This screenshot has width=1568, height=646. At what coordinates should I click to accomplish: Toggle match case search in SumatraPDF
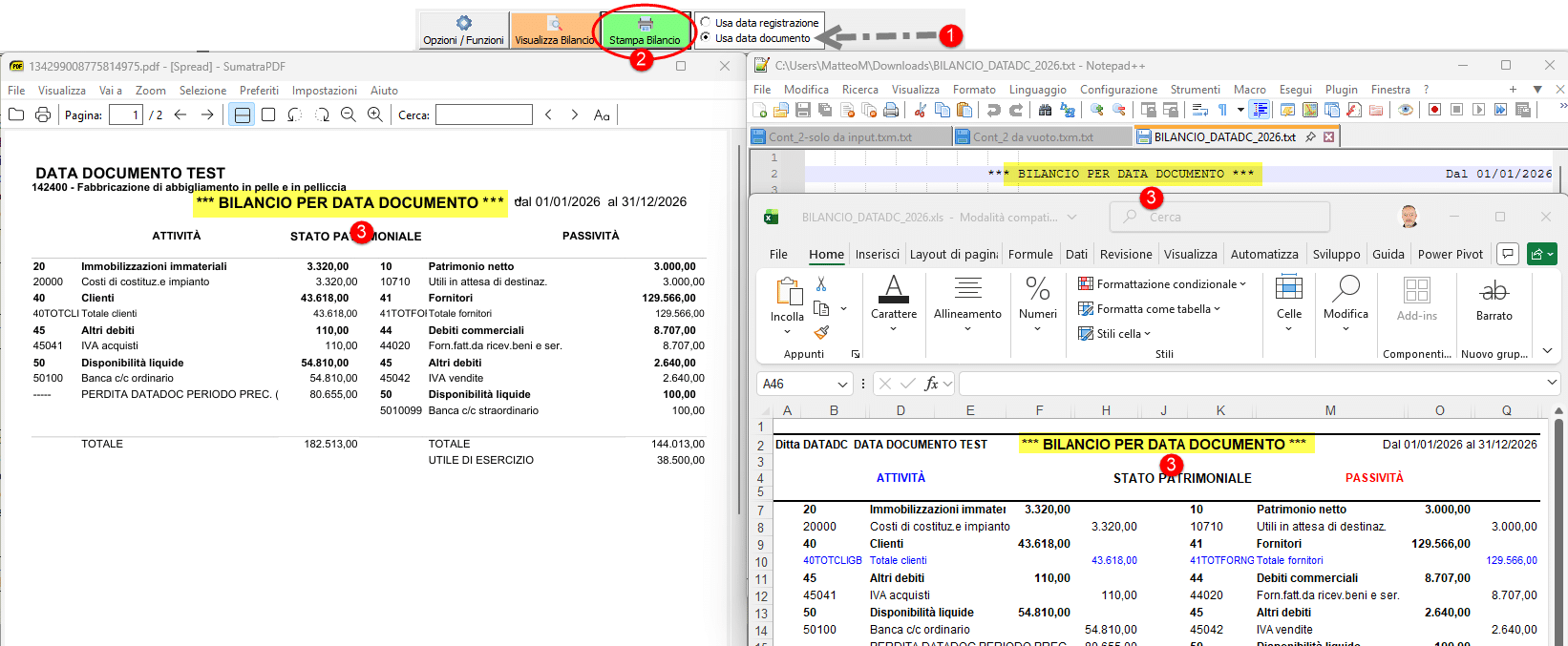click(x=602, y=115)
